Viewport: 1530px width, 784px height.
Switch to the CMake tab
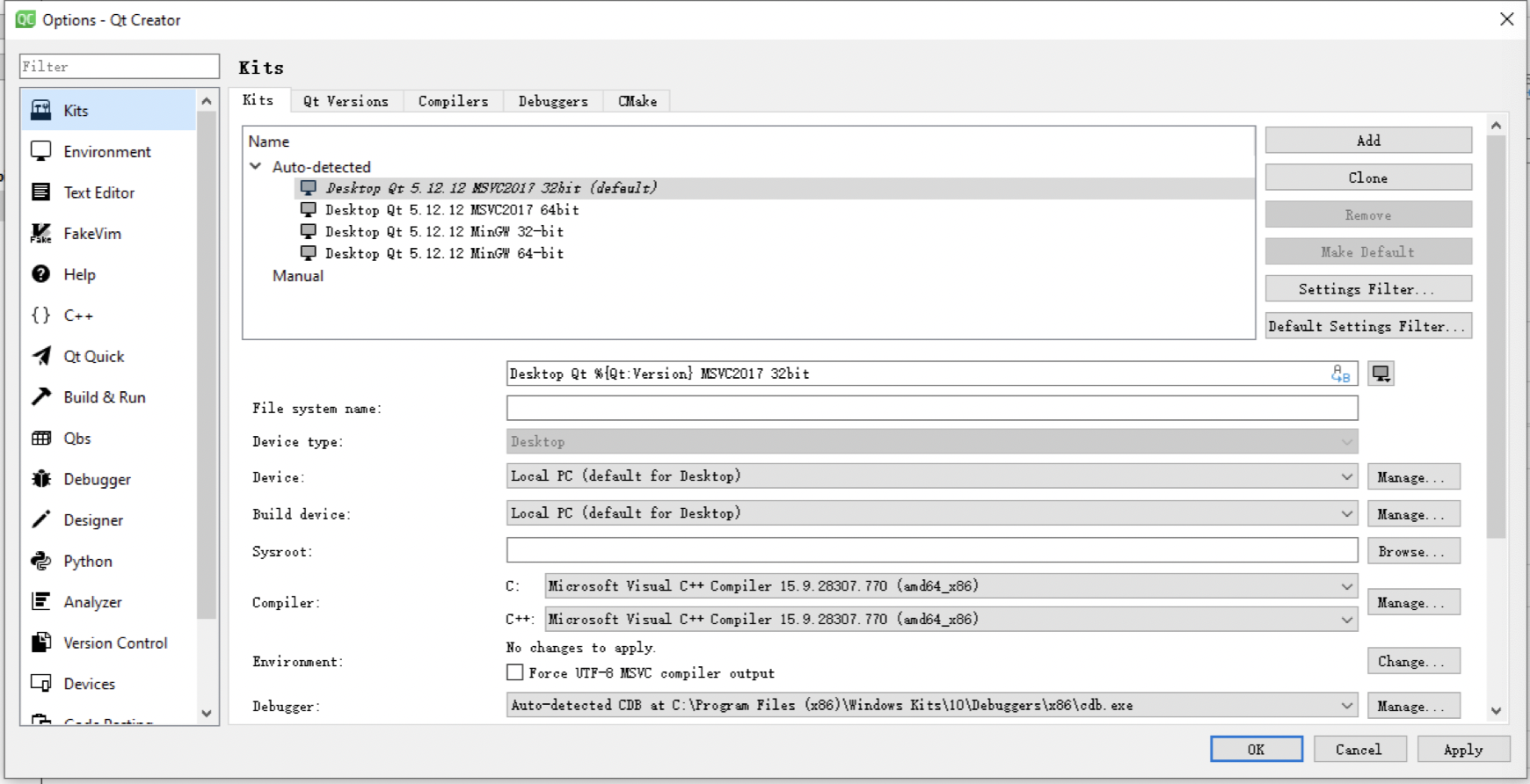click(x=637, y=101)
